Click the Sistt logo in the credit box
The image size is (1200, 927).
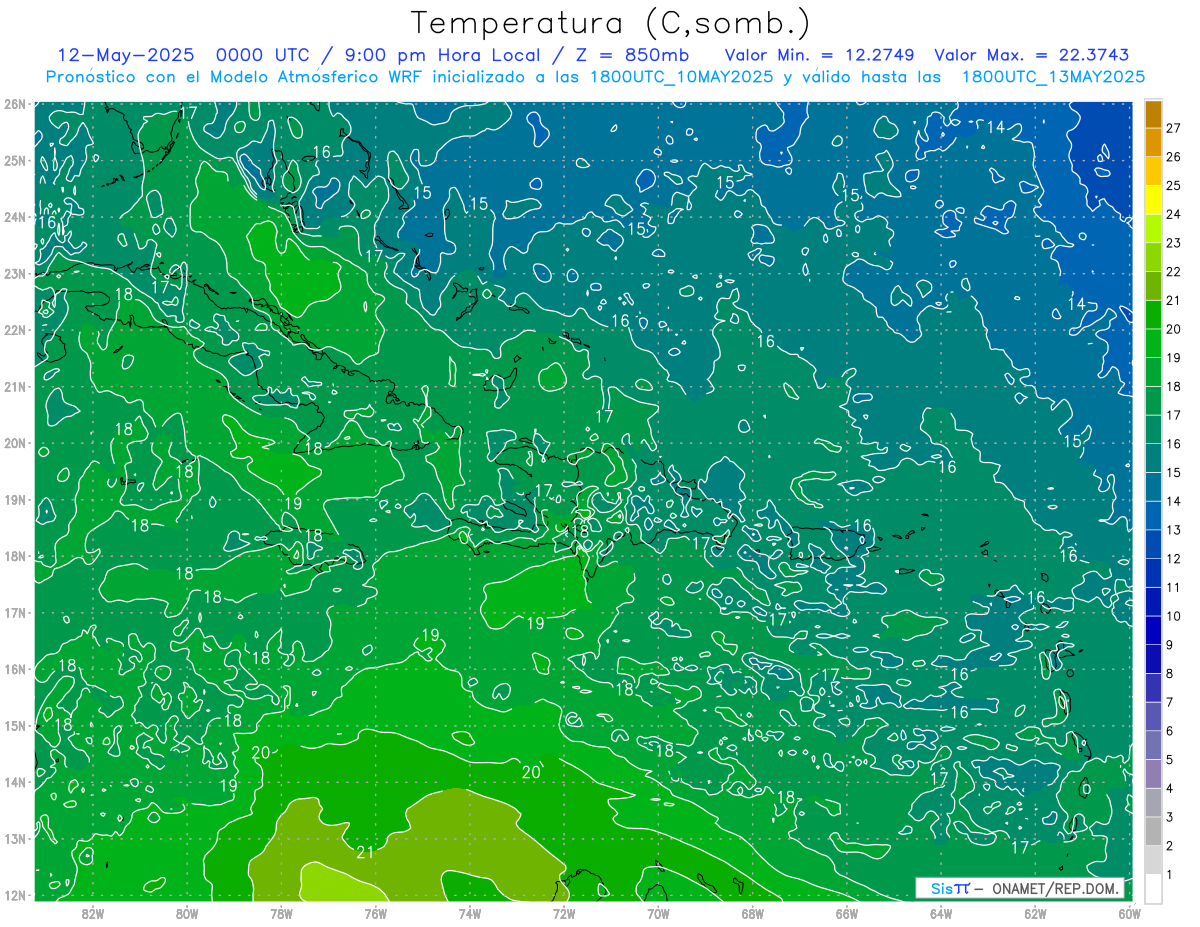pos(950,888)
